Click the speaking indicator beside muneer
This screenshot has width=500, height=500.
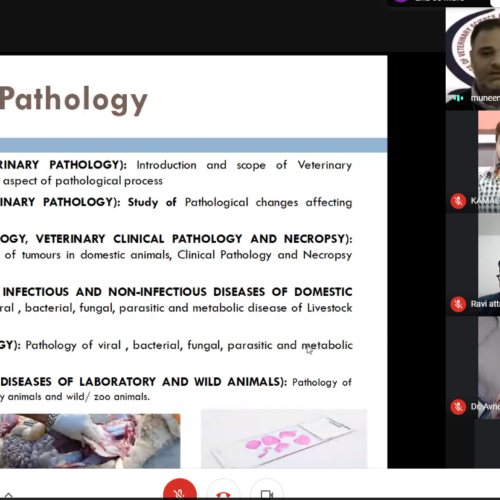coord(459,98)
